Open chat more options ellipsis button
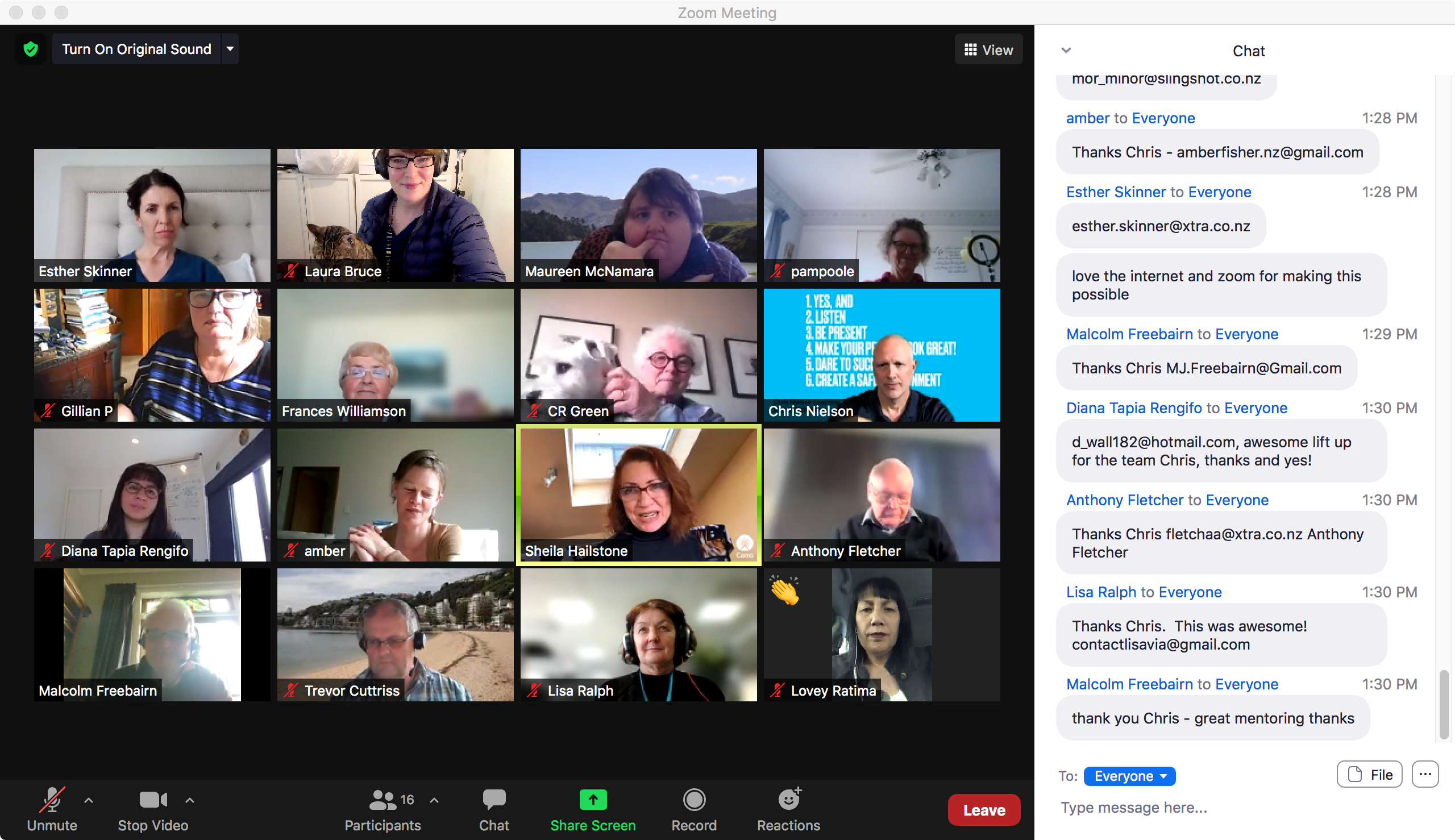Screen dimensions: 1455x840 point(1425,775)
